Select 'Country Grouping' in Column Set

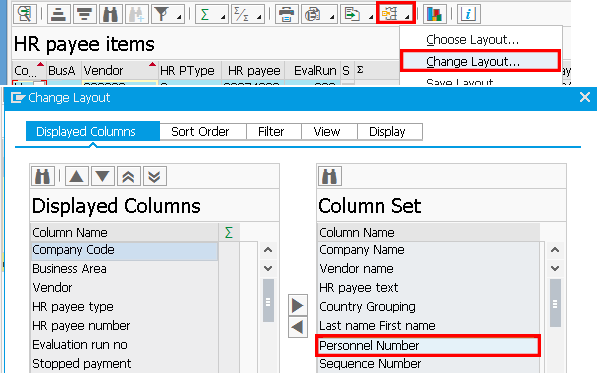[x=428, y=307]
